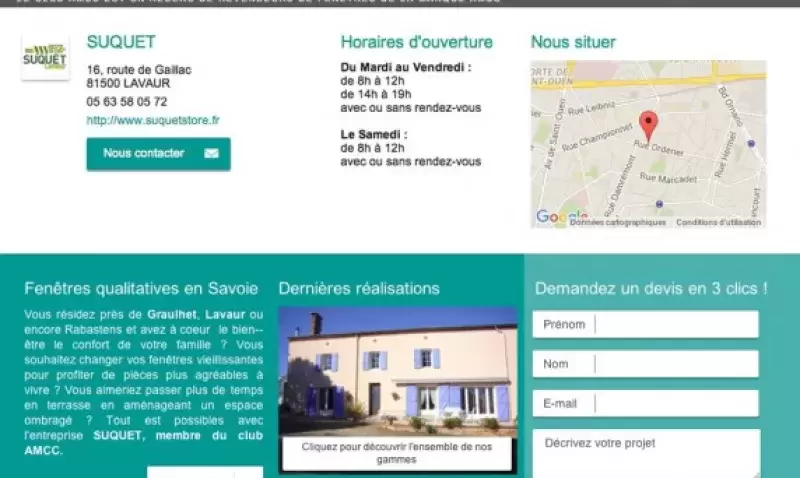Open the Conditions d'utilisation map link

pos(718,223)
